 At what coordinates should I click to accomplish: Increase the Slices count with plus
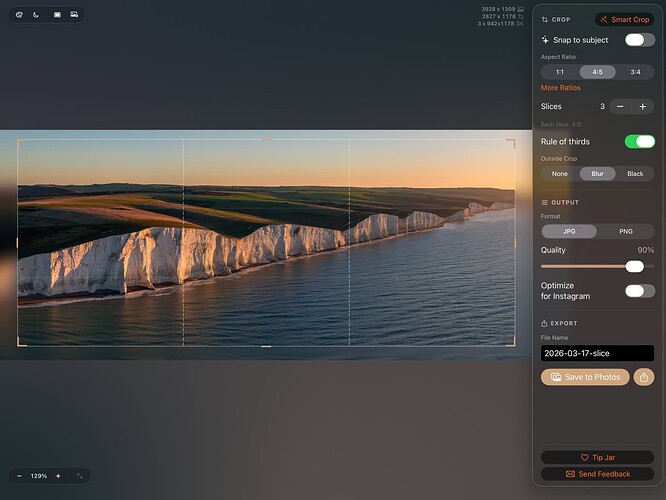(643, 106)
